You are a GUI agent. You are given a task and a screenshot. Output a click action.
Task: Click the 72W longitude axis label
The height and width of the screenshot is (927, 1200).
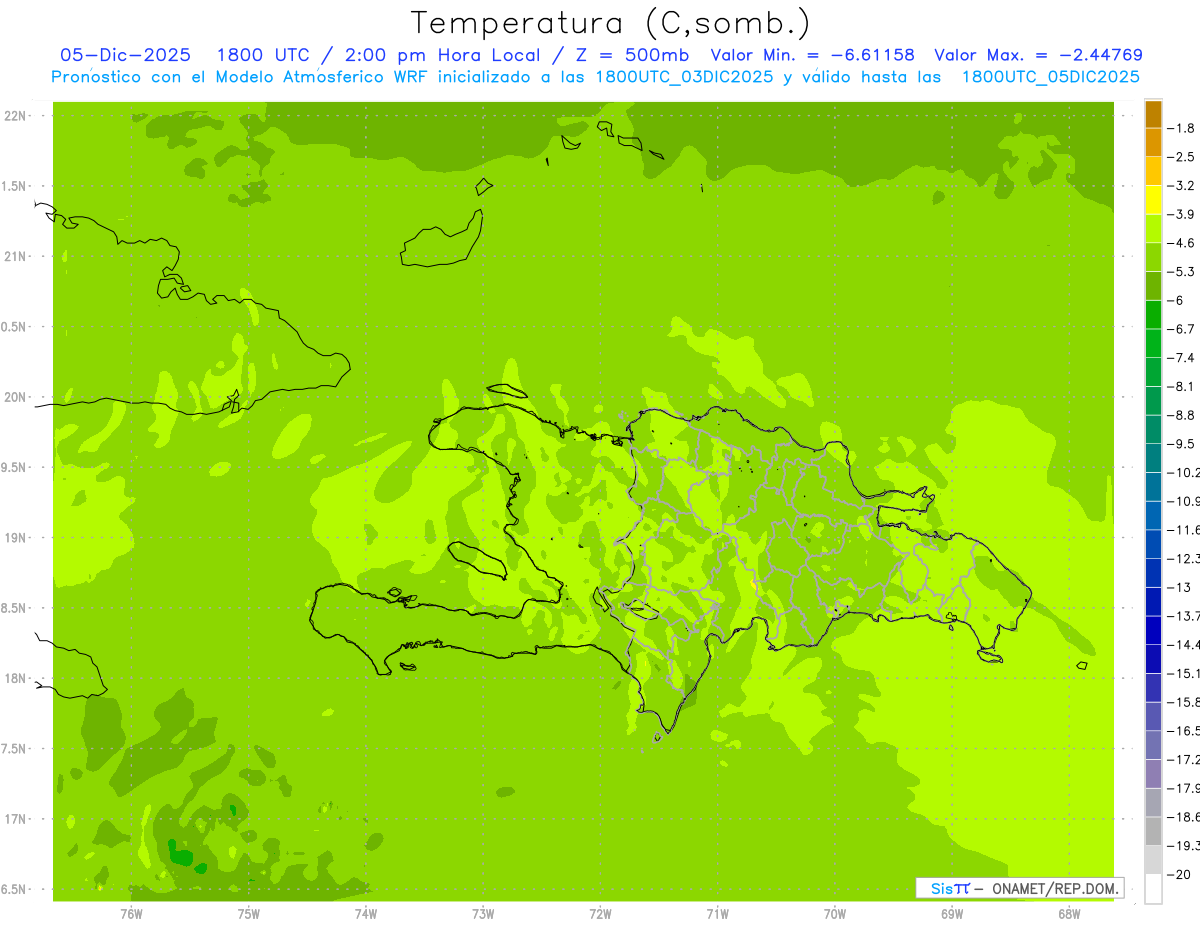(x=600, y=913)
